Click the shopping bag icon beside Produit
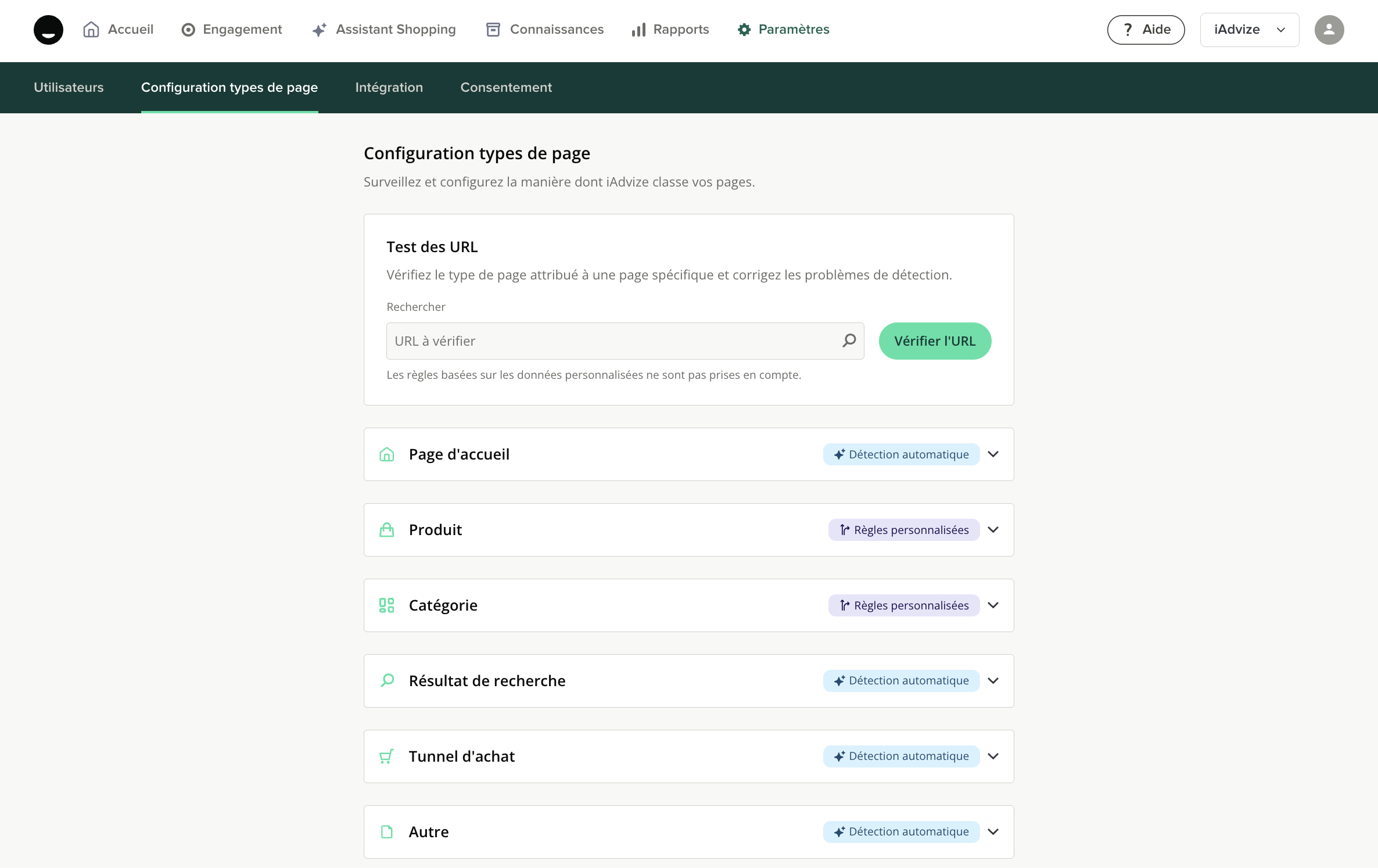 (386, 530)
